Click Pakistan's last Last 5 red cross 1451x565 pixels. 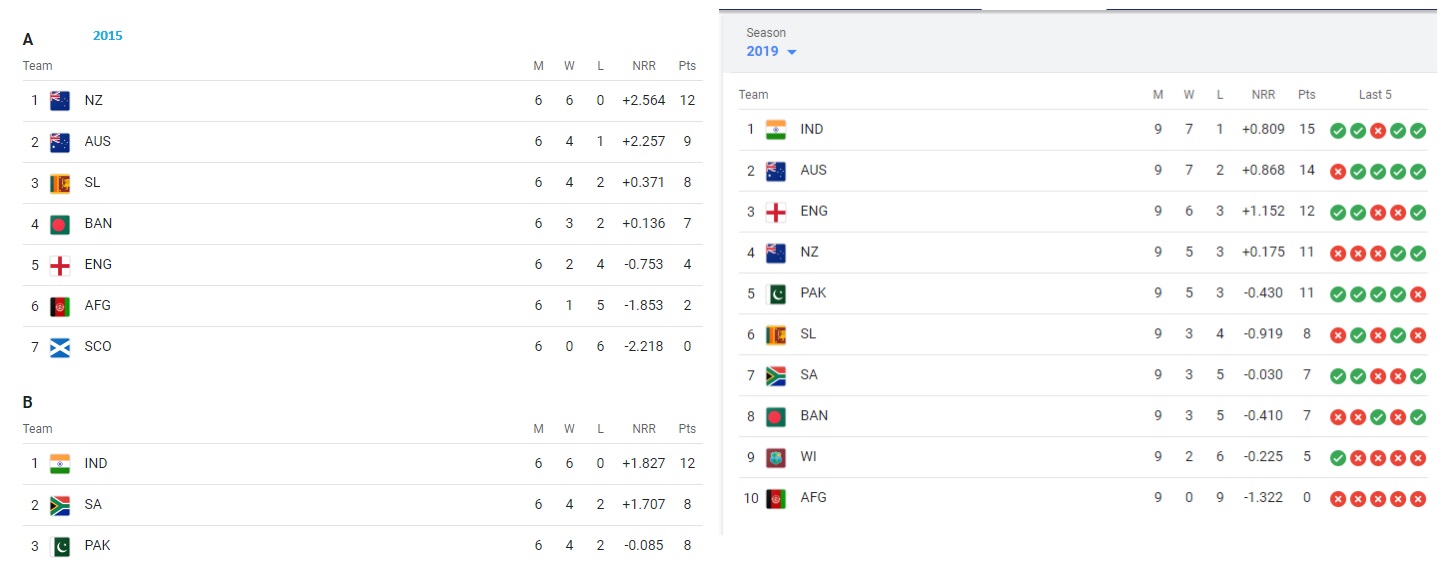(1417, 294)
